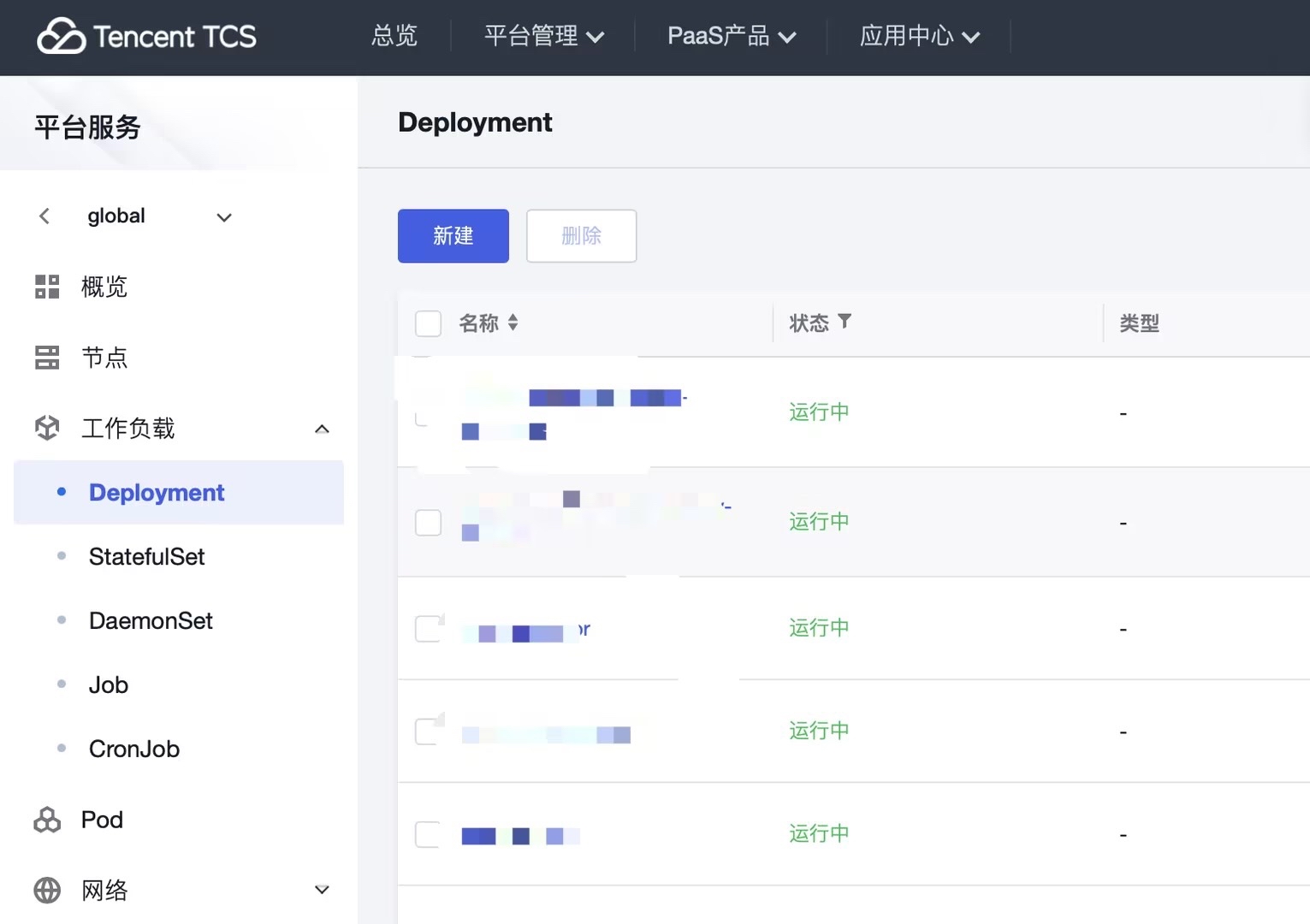Image resolution: width=1310 pixels, height=924 pixels.
Task: Open CronJob in sidebar
Action: [134, 749]
